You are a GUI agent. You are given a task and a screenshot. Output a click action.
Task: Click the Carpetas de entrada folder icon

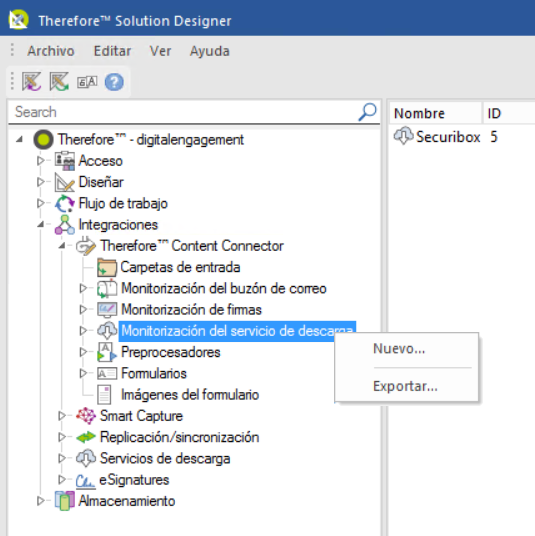click(107, 267)
